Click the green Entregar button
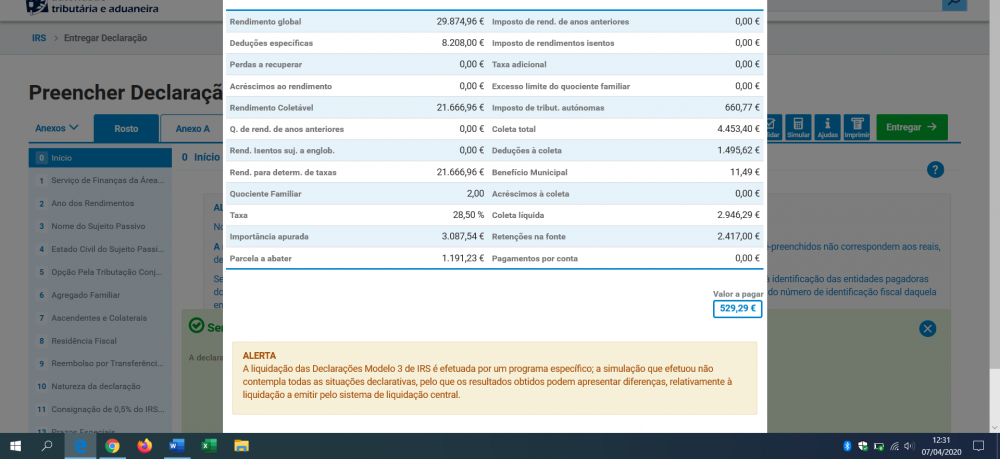This screenshot has width=1000, height=459. (x=912, y=128)
